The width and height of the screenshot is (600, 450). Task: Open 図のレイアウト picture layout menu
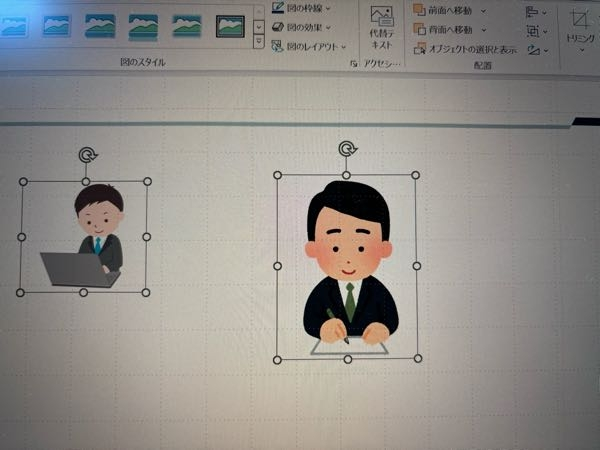(308, 47)
